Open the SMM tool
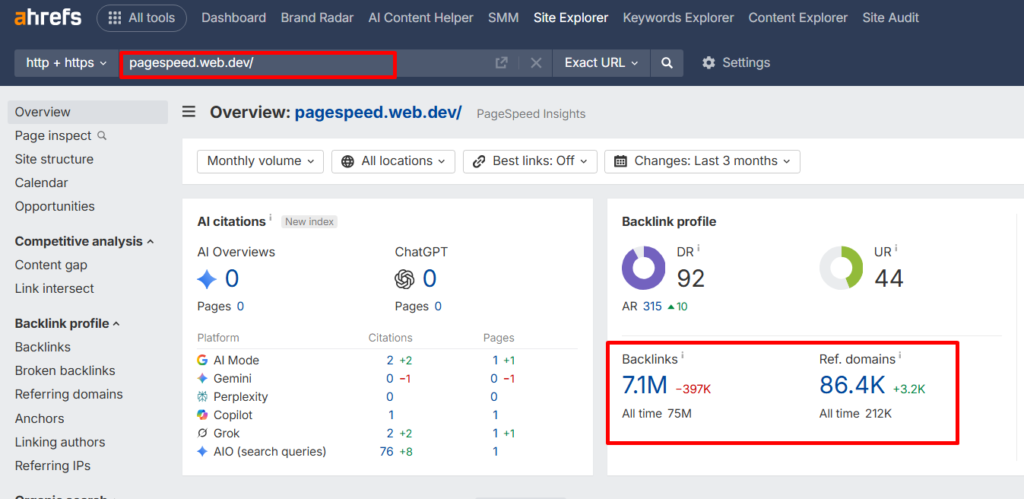Screen dimensions: 1024x499 pos(504,18)
